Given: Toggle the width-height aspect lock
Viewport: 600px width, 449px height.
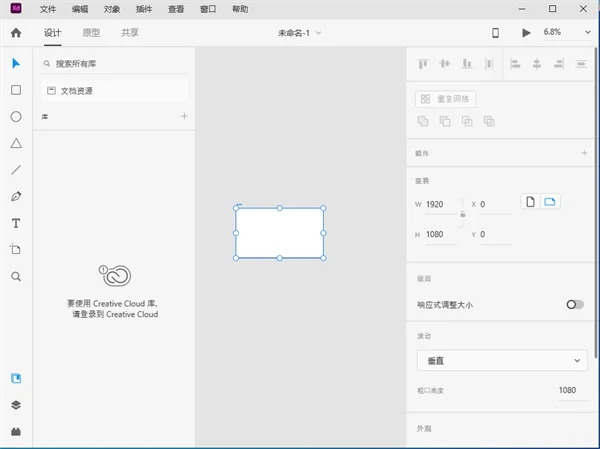Looking at the screenshot, I should 463,214.
